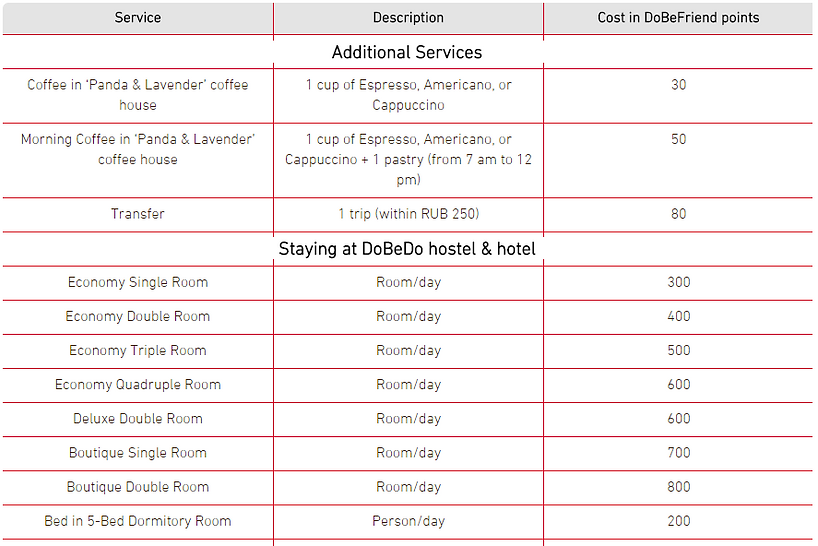Image resolution: width=818 pixels, height=546 pixels.
Task: Click the Description column header
Action: (x=408, y=18)
